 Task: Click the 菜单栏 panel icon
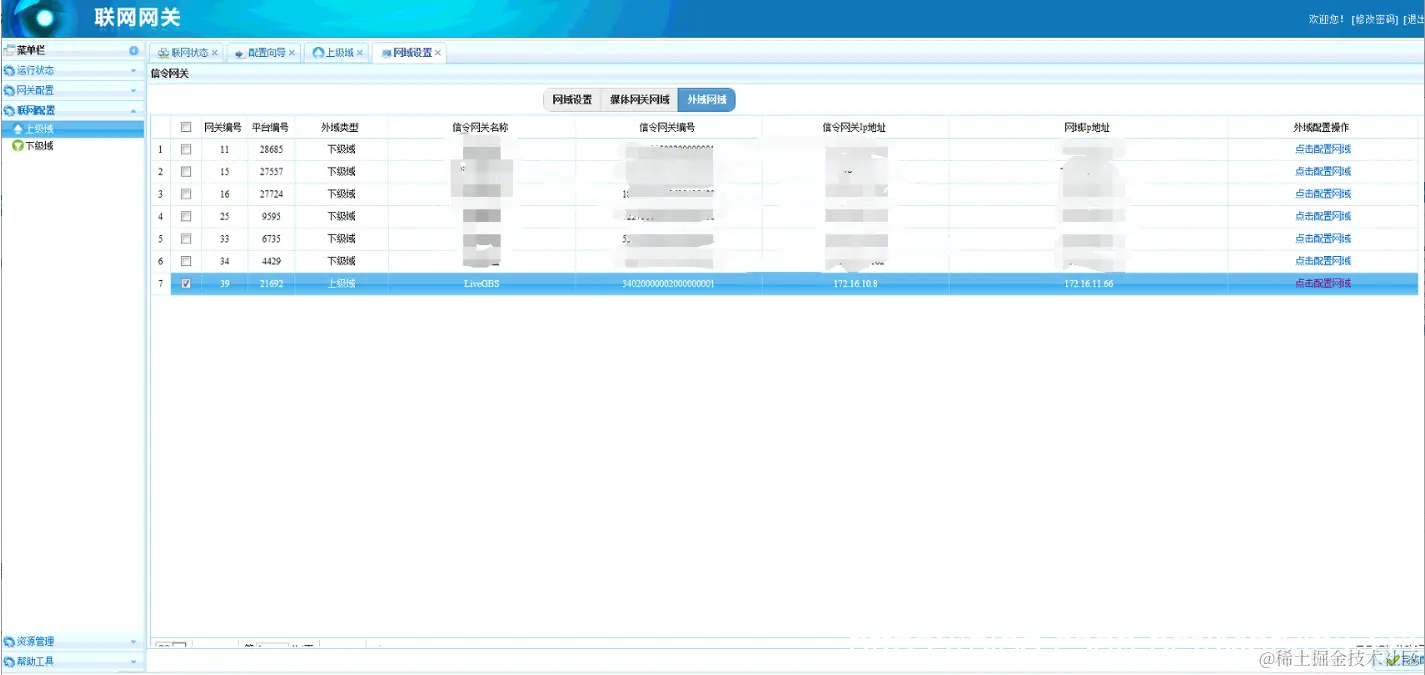9,50
